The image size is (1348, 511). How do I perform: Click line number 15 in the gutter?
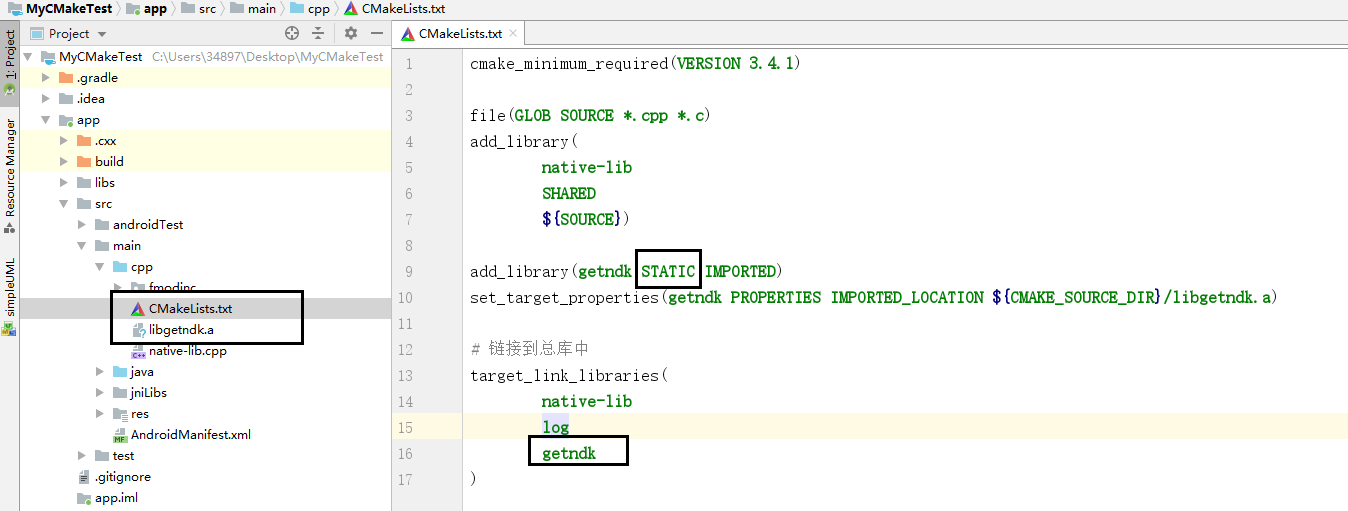coord(405,427)
